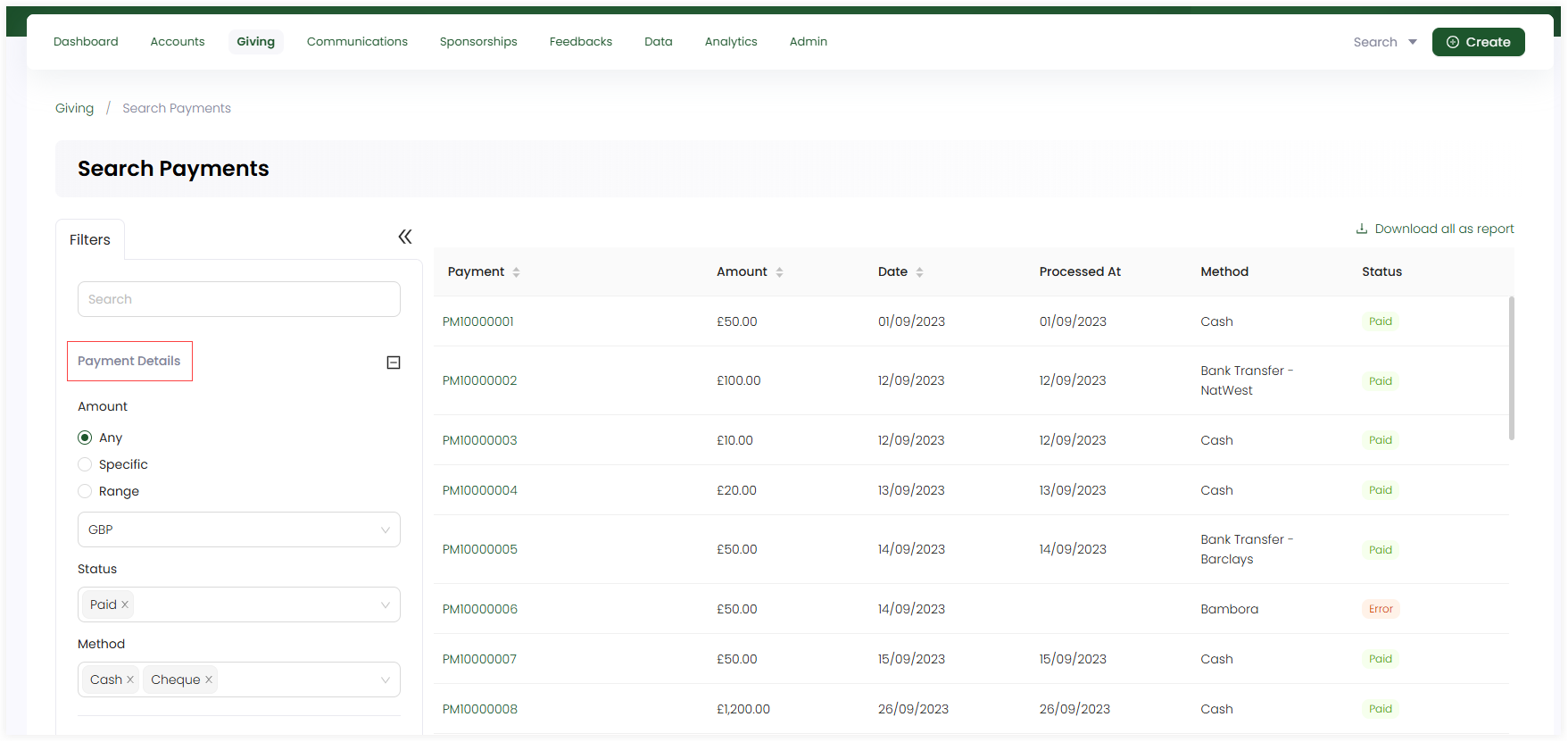Sort table by Amount column
This screenshot has height=742, width=1568.
click(779, 272)
